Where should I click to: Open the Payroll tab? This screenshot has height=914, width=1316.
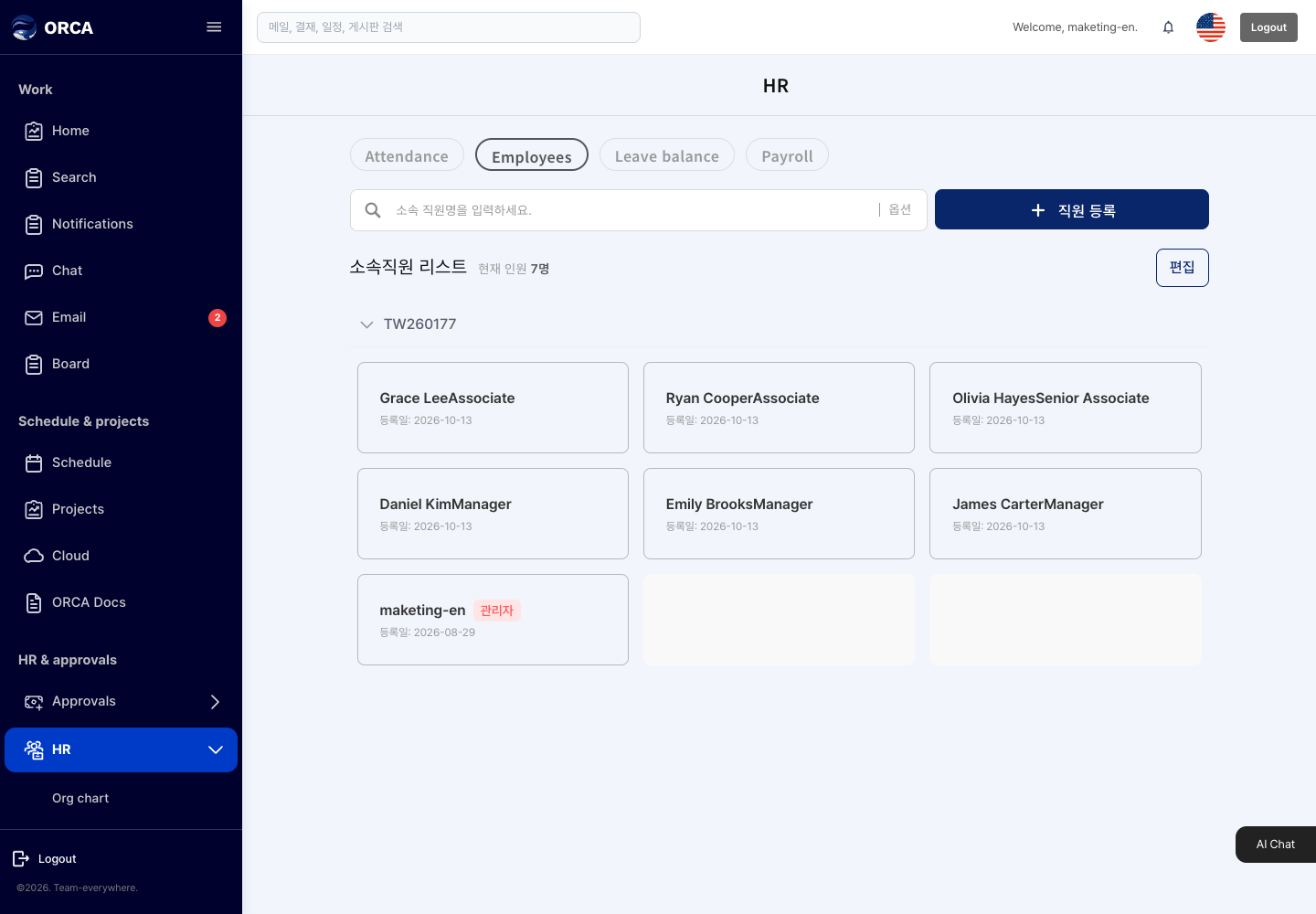787,155
